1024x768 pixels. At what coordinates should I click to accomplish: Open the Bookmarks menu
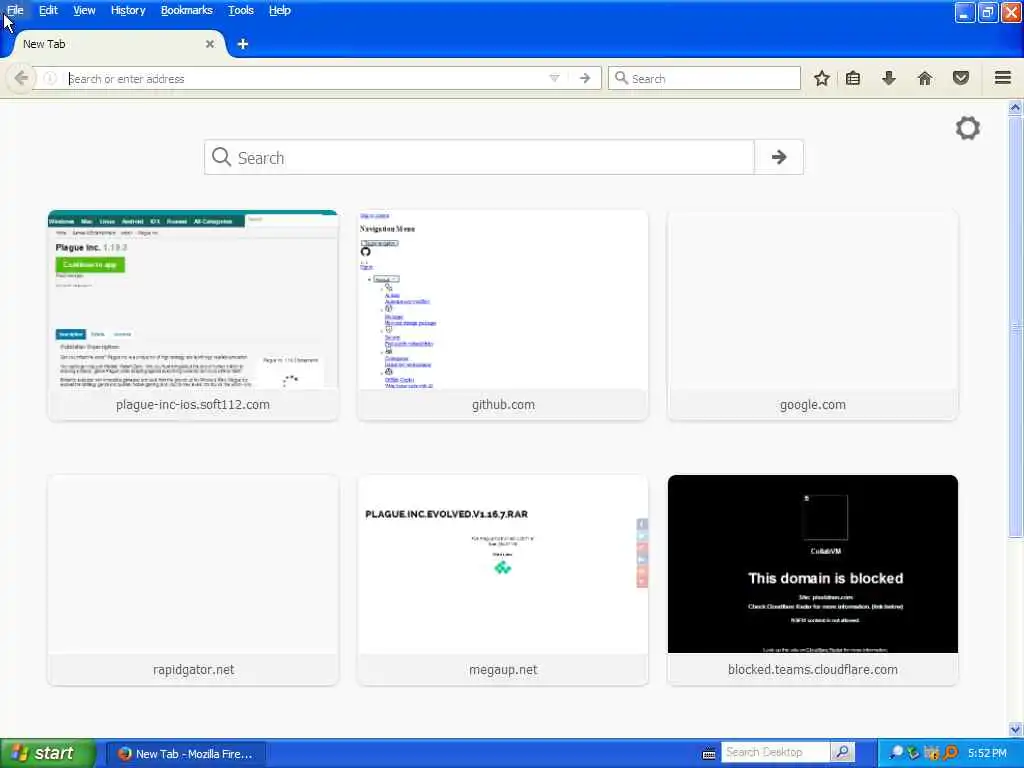point(187,10)
